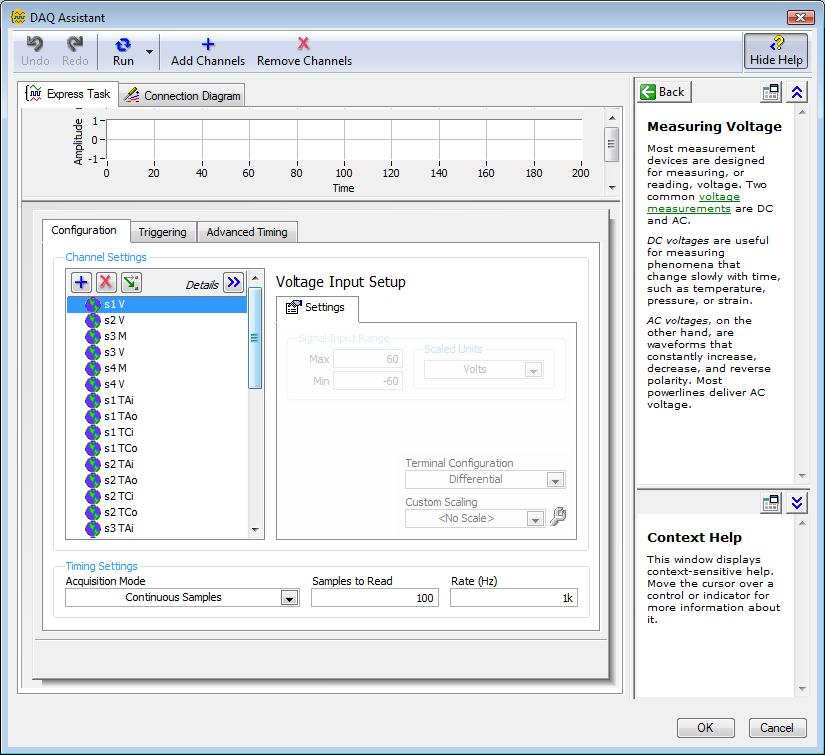Screen dimensions: 825x755
Task: Click channel list scroll down arrow
Action: [255, 530]
